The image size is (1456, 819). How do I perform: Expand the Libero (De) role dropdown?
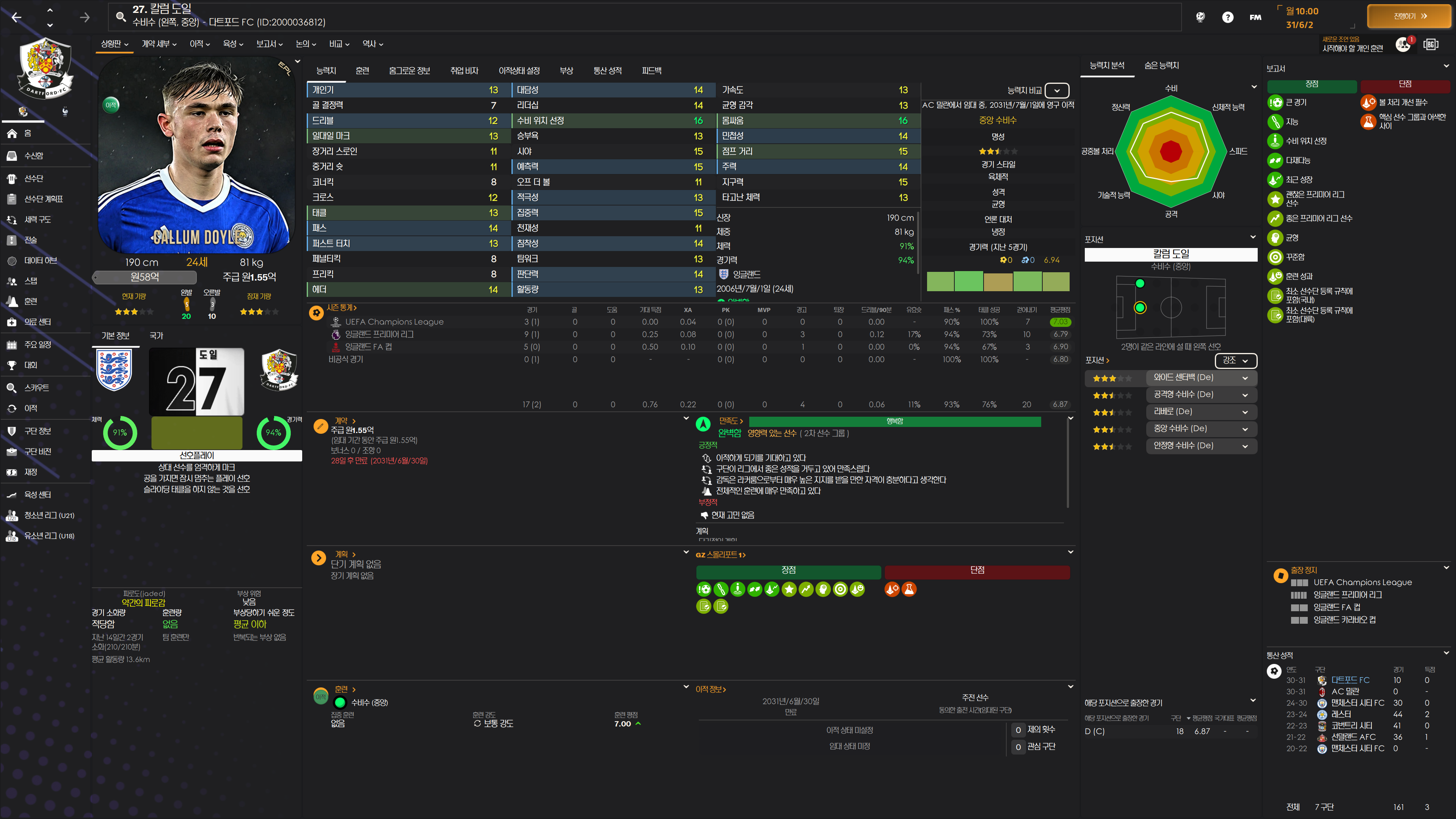click(1201, 411)
